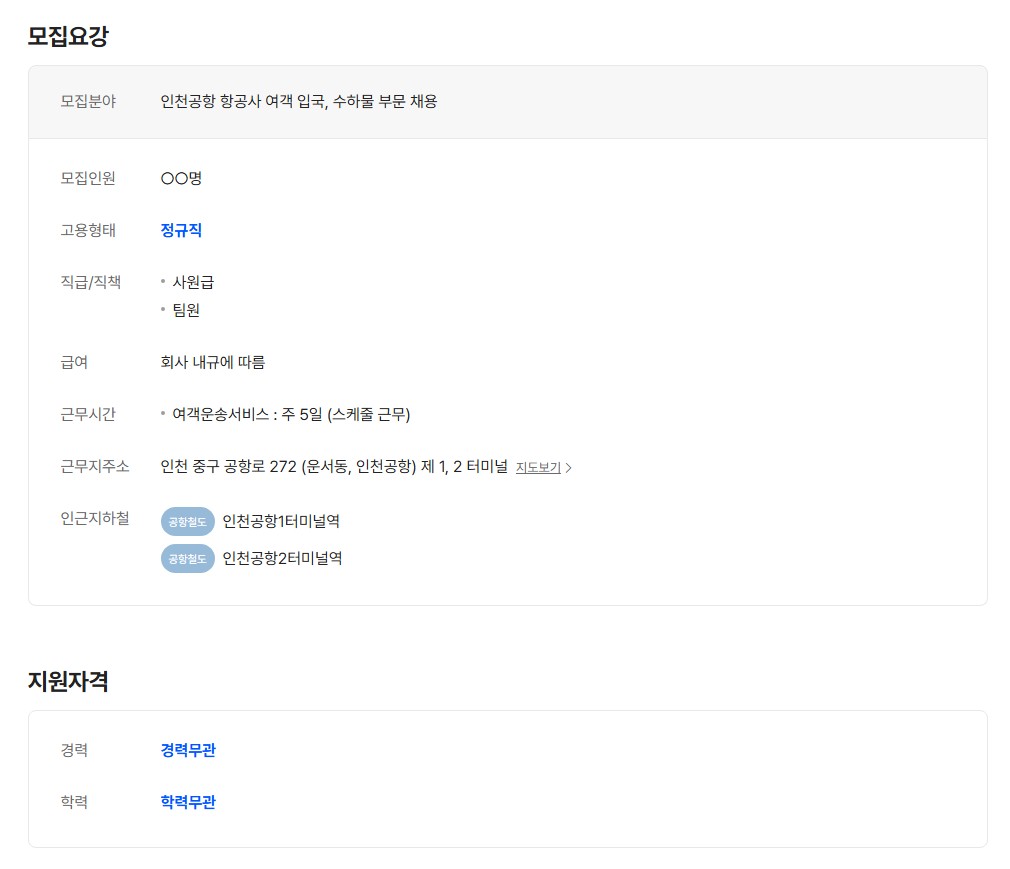1010x869 pixels.
Task: Click the 여객운송서비스 주 5일 working hours text
Action: [291, 414]
